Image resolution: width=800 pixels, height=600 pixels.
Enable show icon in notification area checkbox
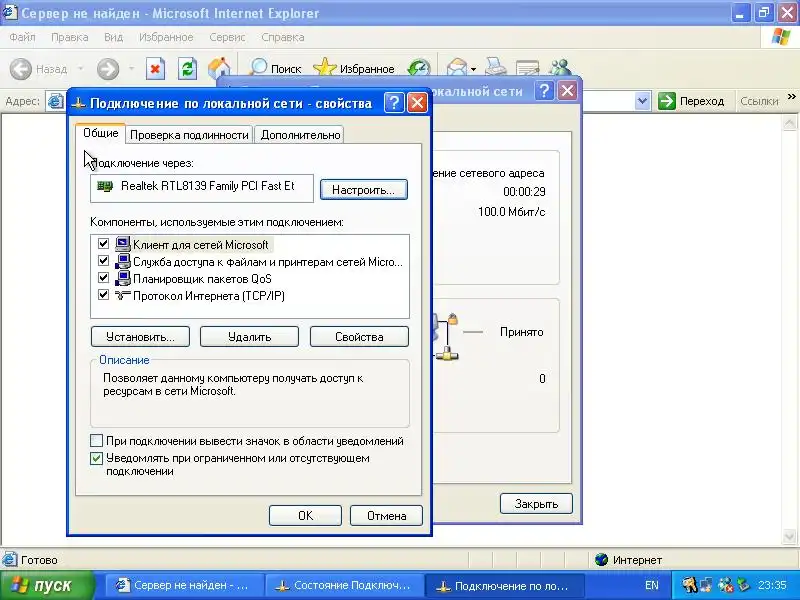[x=96, y=441]
